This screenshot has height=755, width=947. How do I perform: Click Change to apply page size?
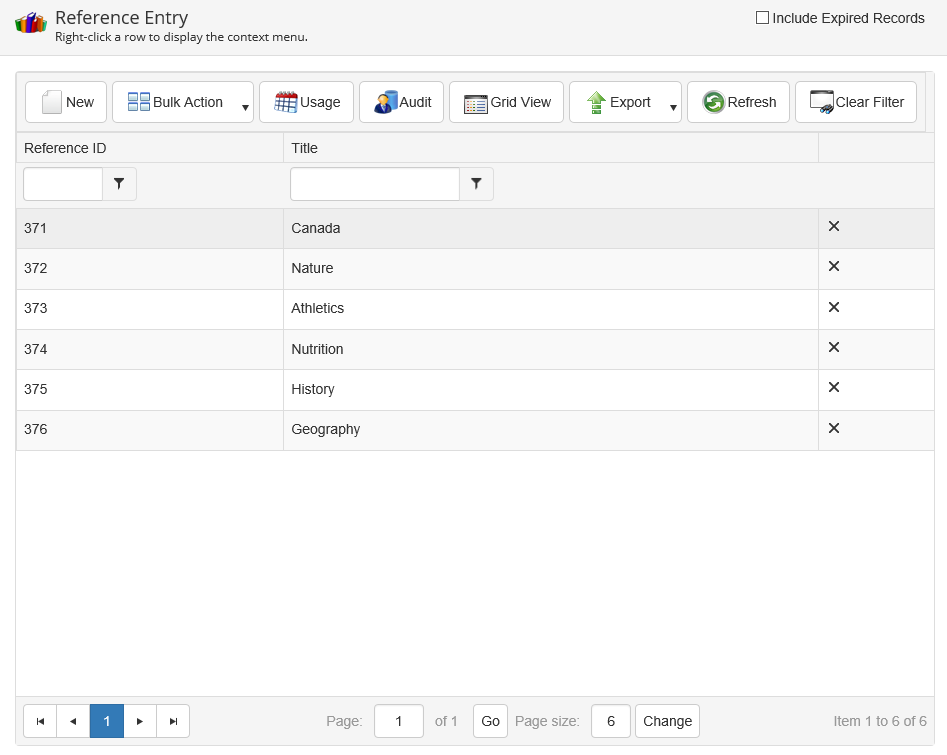point(667,721)
